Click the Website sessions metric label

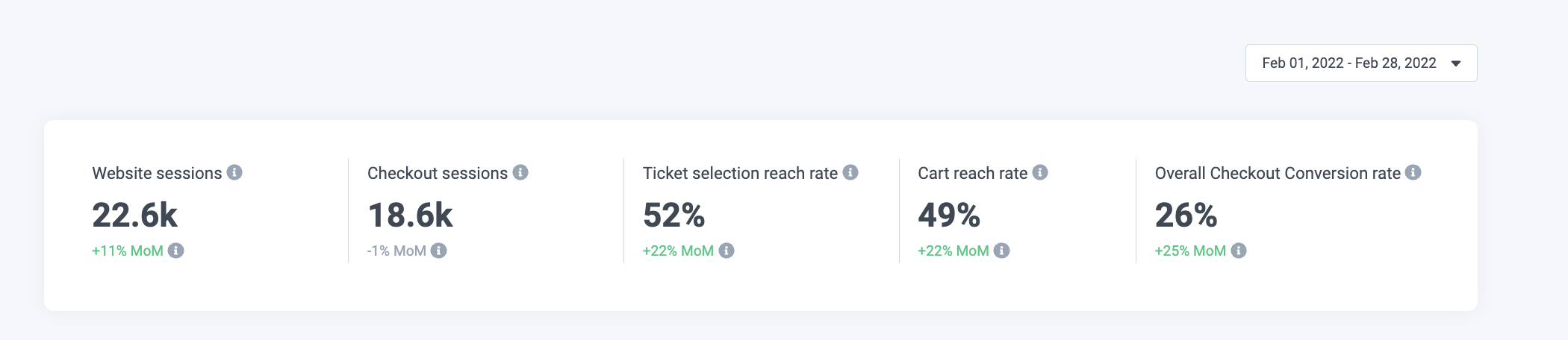click(x=157, y=173)
